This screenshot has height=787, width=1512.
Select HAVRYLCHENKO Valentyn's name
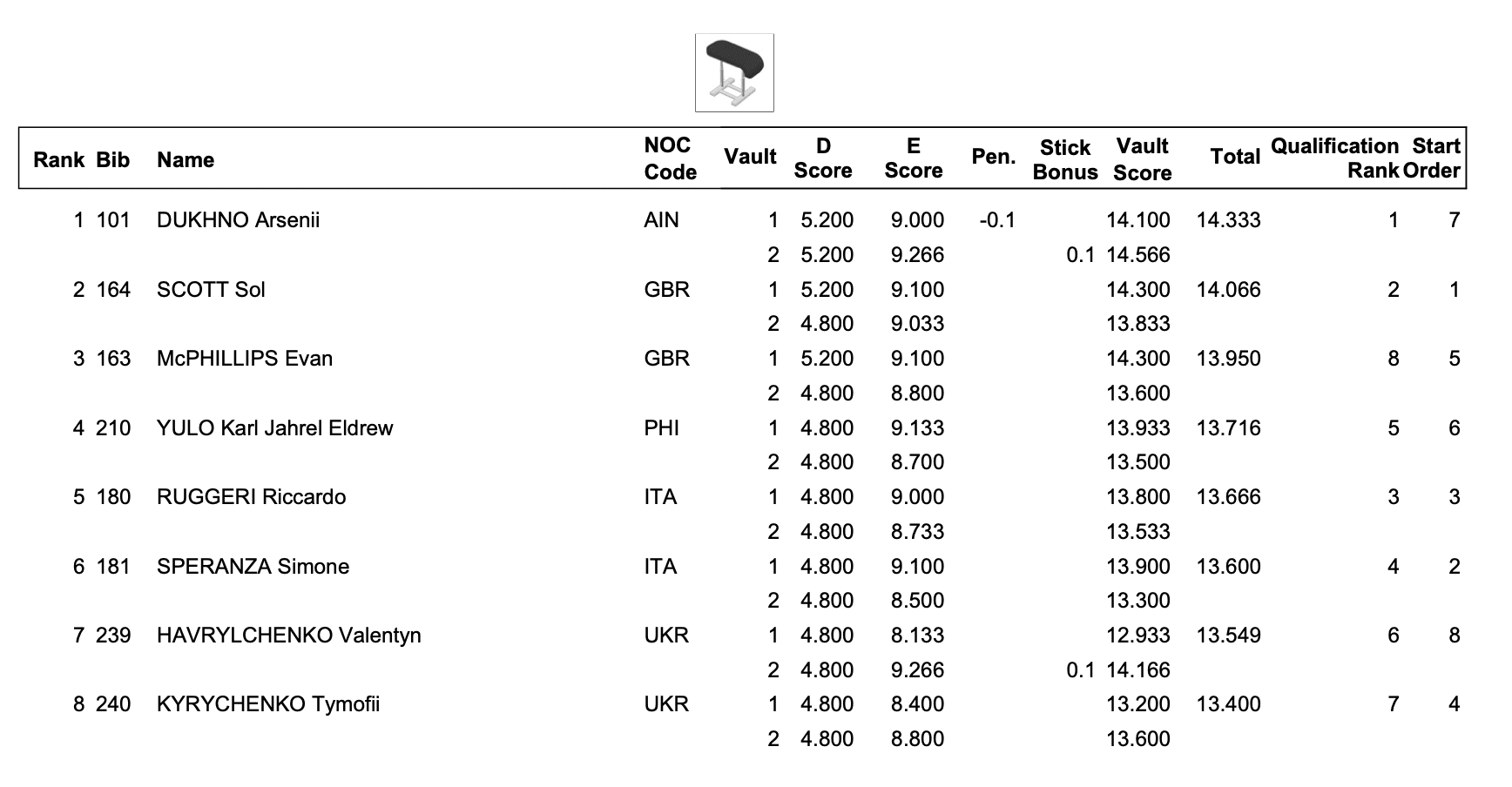(288, 636)
